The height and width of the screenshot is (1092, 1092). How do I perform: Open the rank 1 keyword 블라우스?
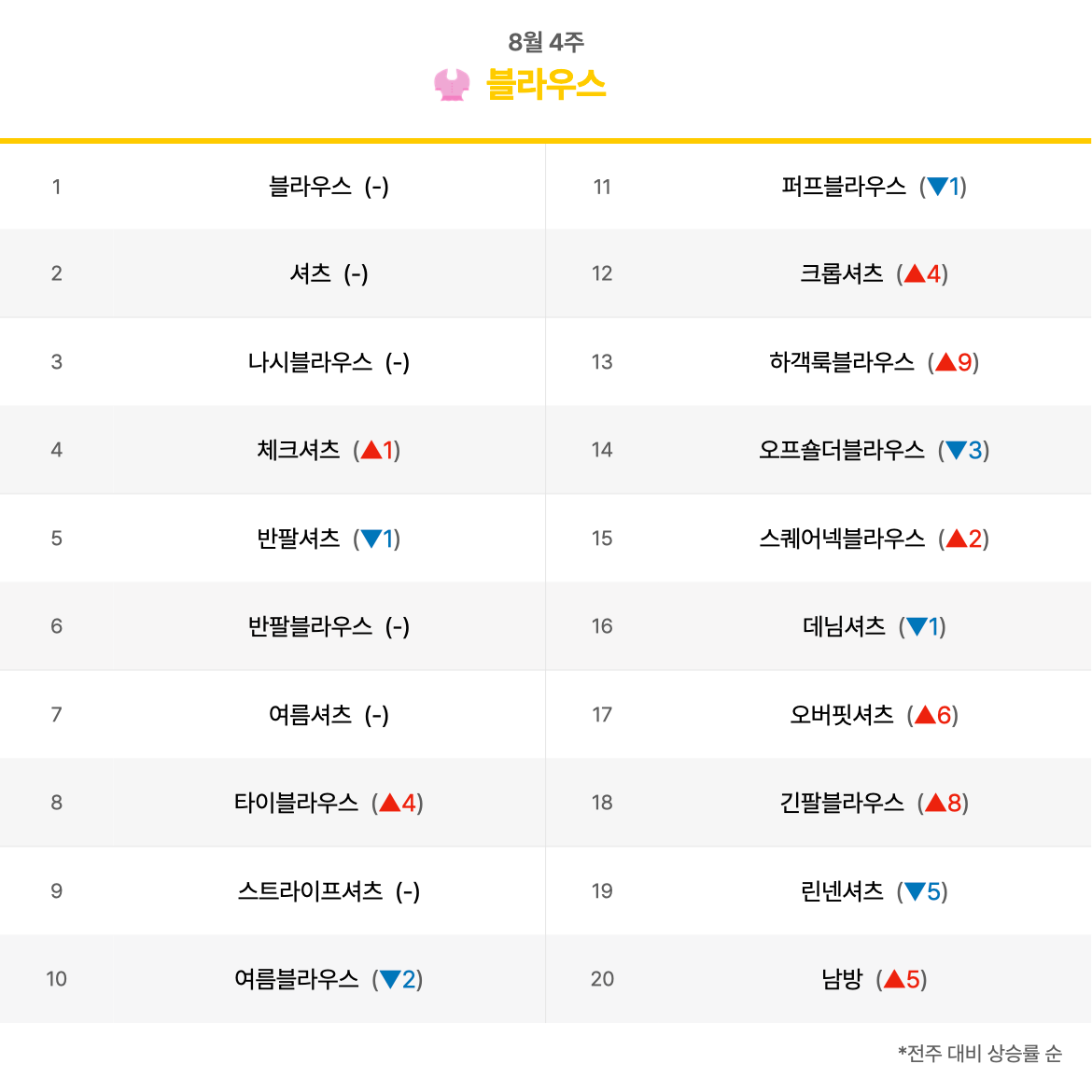point(310,187)
